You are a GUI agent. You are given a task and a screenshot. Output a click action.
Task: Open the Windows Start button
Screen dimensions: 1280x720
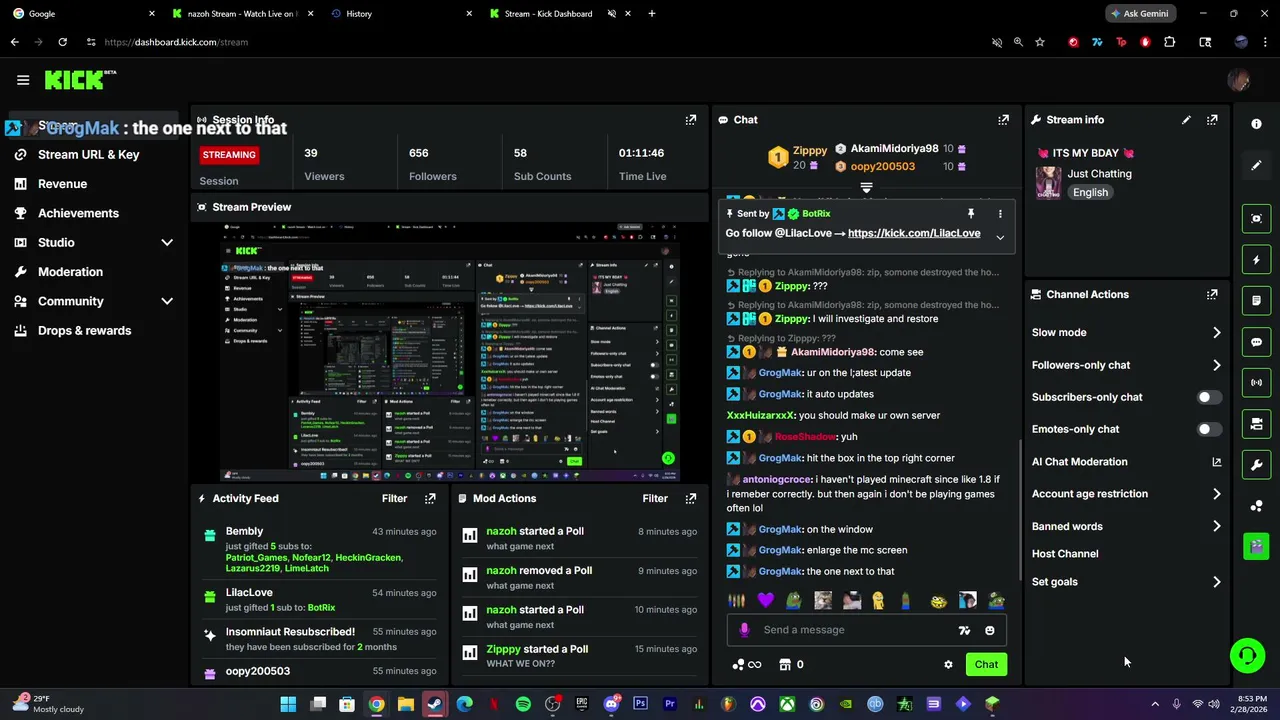288,704
